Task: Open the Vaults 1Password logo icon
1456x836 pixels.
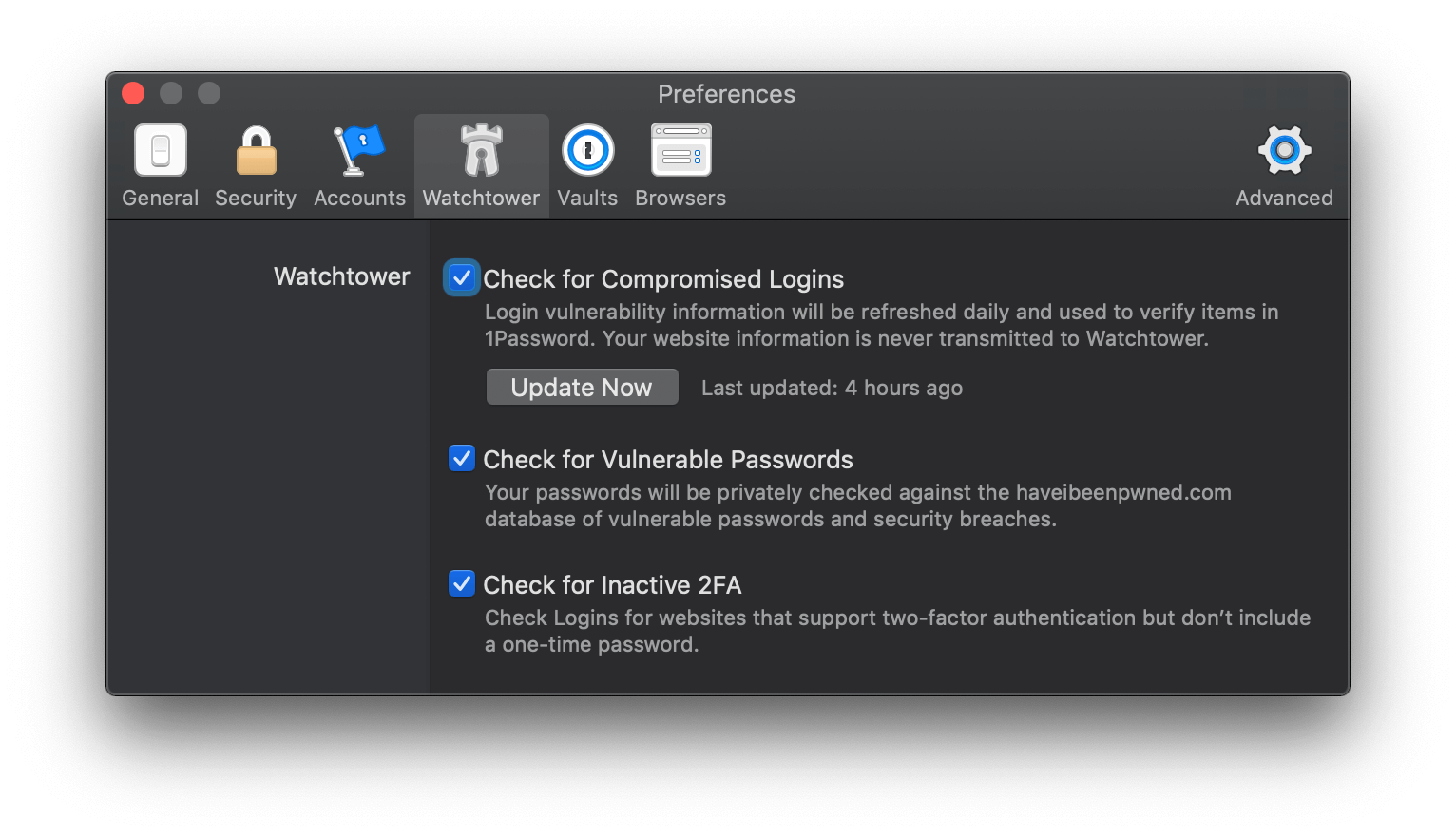Action: pos(587,151)
